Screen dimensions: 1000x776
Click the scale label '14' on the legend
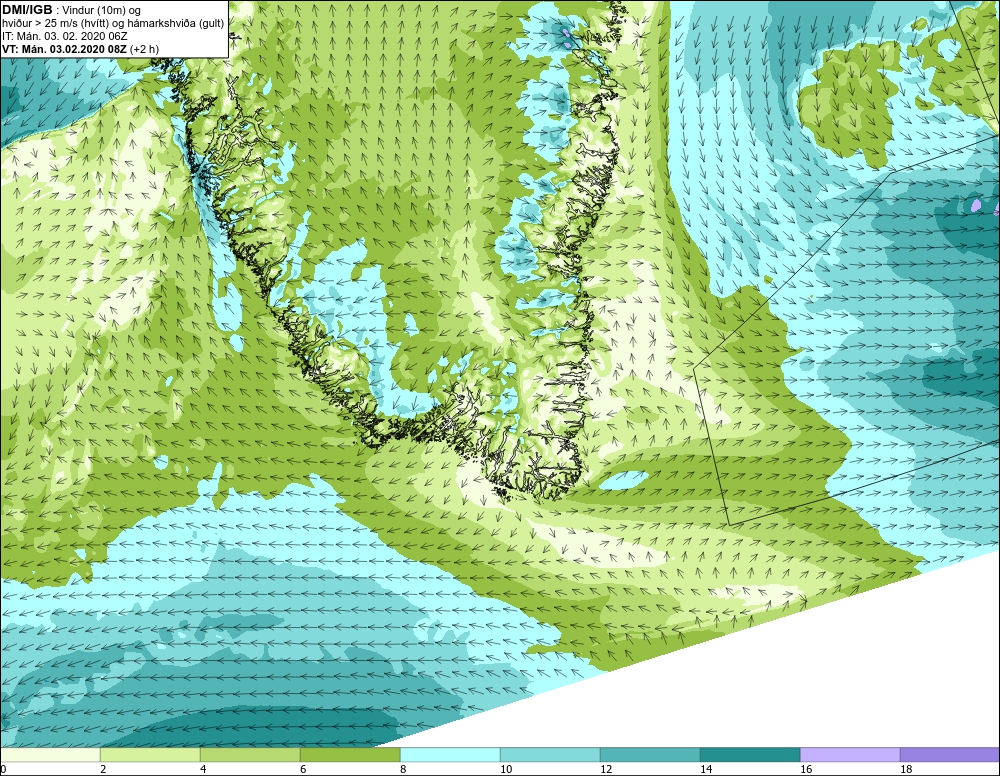[x=706, y=769]
